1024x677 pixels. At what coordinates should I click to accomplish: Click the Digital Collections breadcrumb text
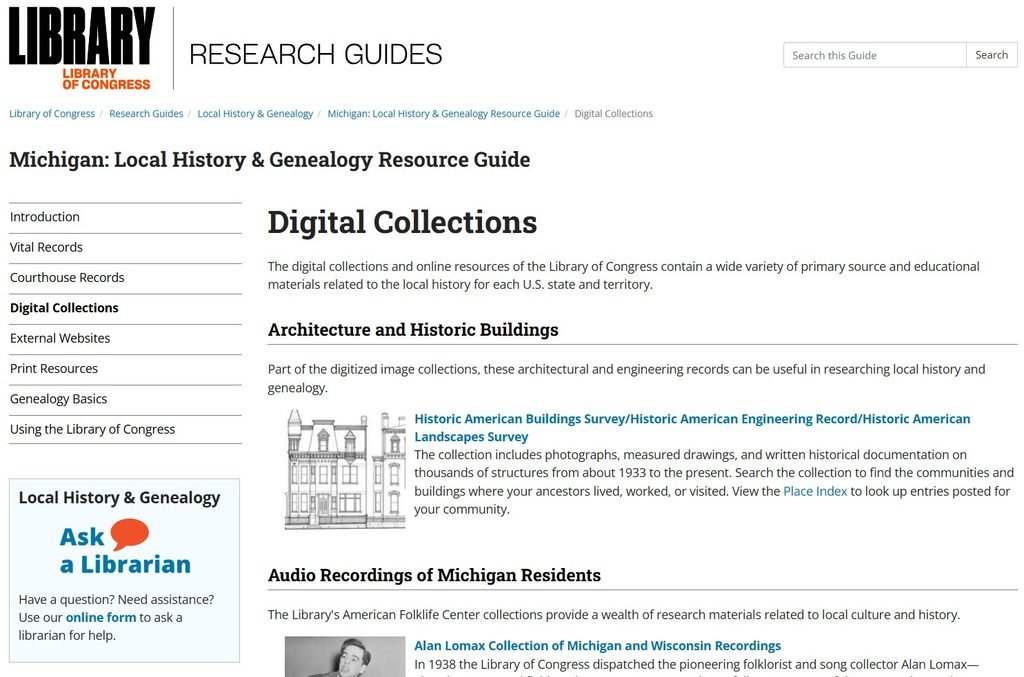(x=613, y=114)
